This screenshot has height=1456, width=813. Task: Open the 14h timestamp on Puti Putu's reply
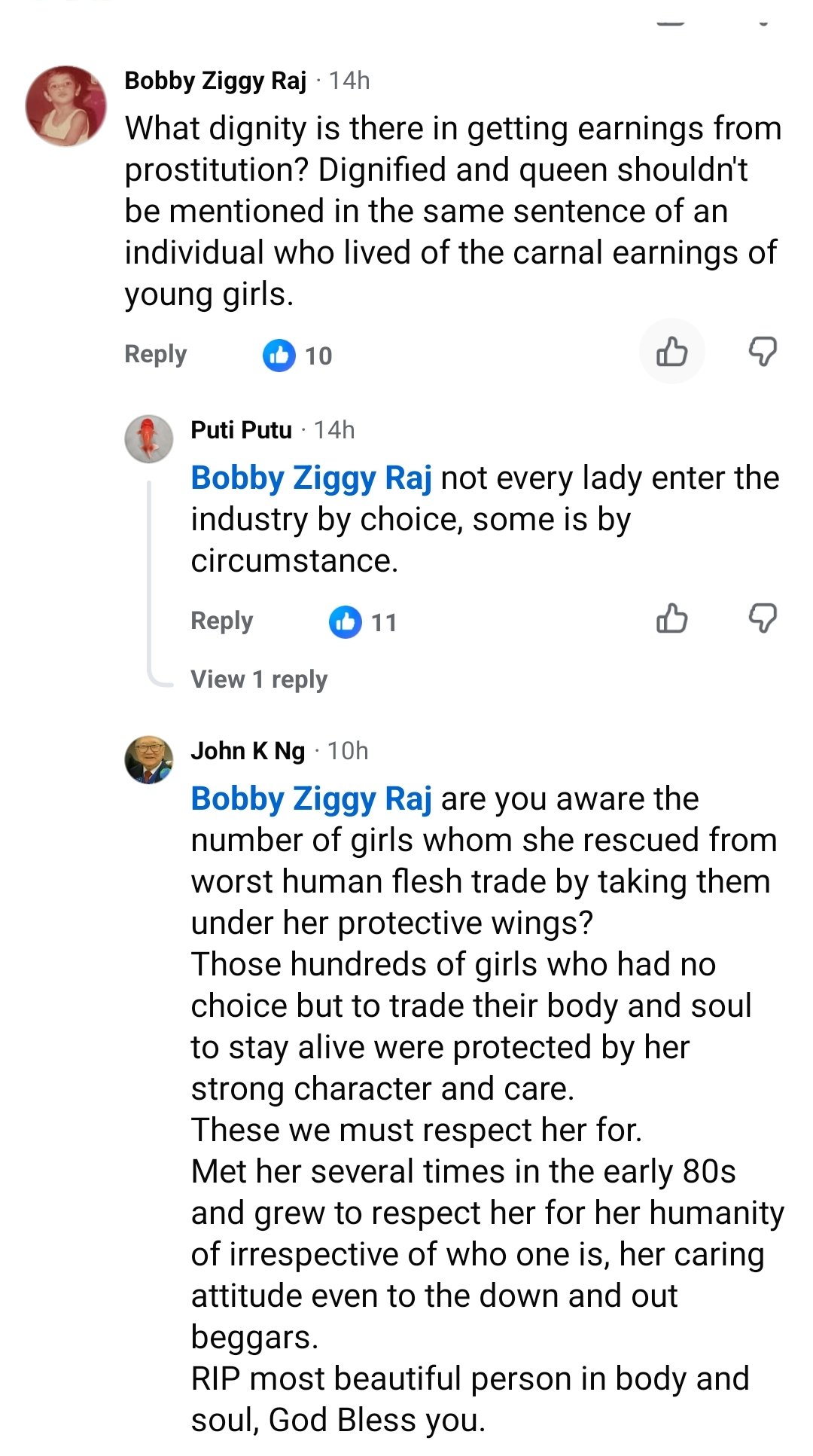point(334,430)
